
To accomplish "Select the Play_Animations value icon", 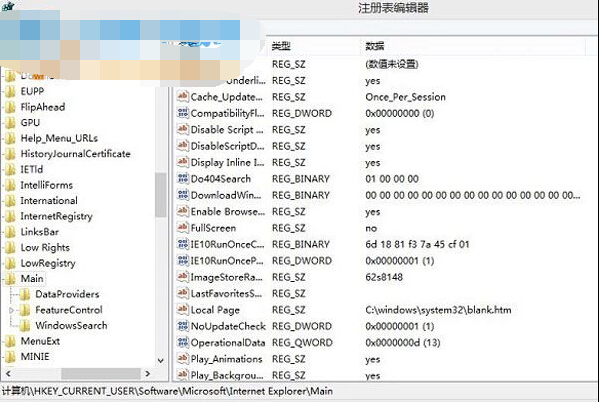I will 183,359.
